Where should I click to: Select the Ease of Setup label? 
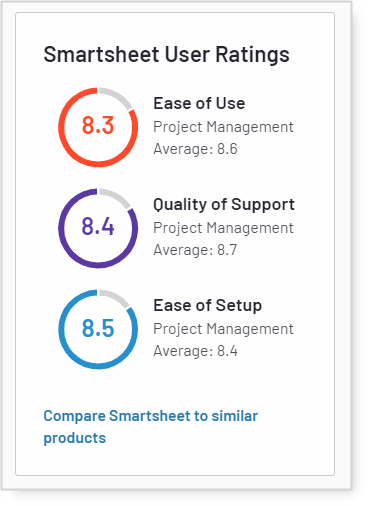[x=207, y=306]
